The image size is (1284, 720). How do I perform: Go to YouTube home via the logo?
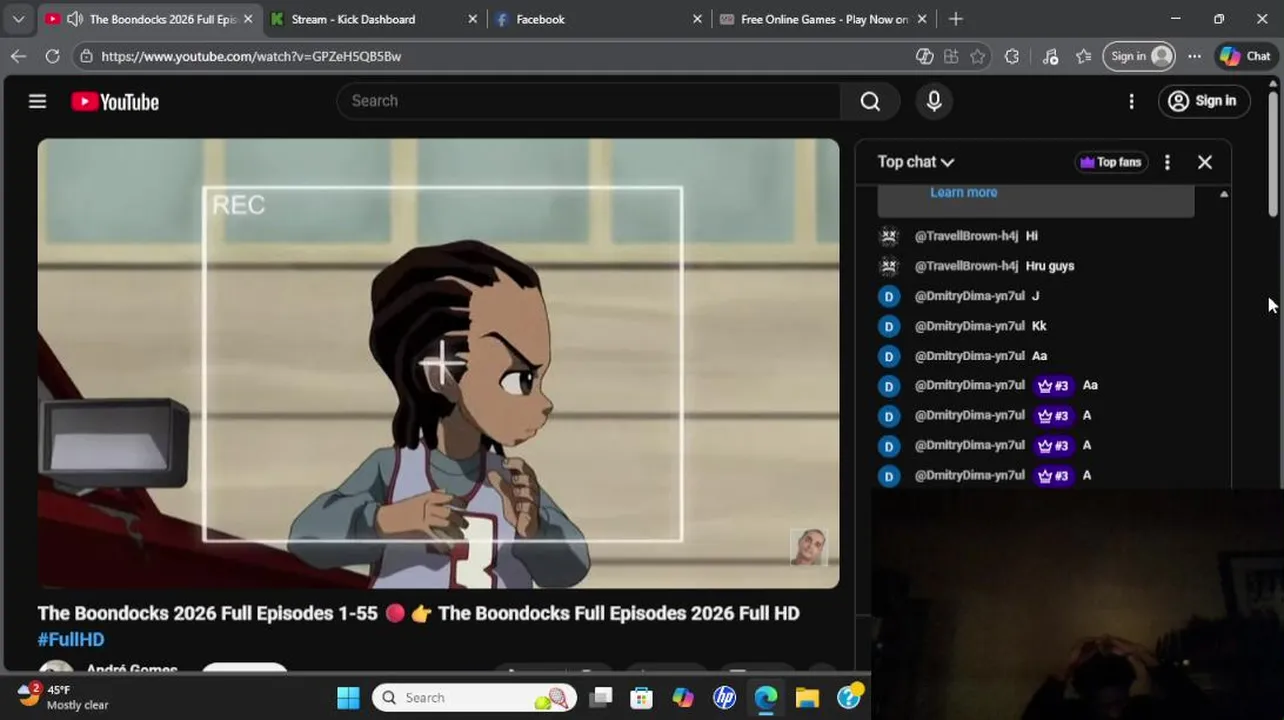[115, 102]
